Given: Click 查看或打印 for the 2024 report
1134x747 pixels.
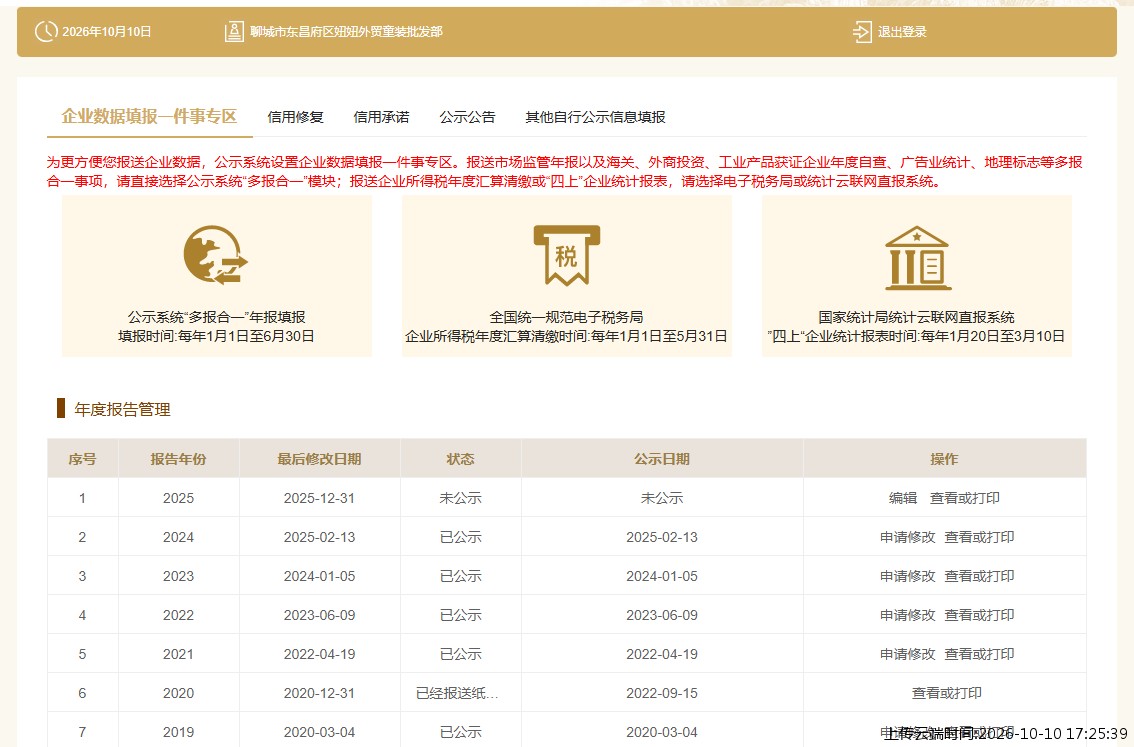Looking at the screenshot, I should [x=979, y=537].
